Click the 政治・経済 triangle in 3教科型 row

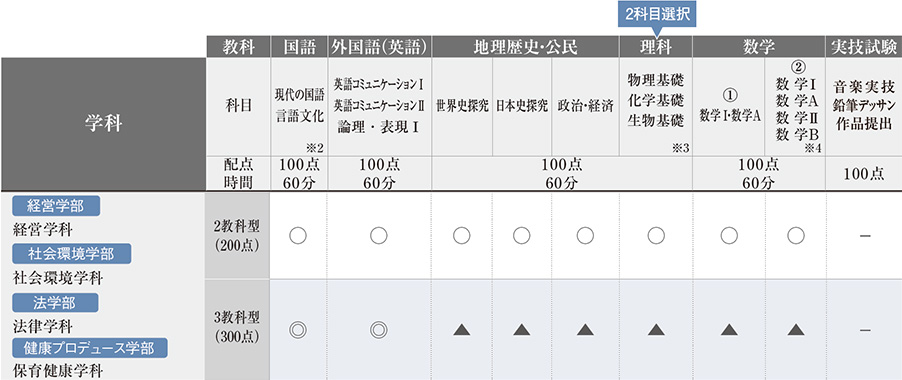[585, 330]
